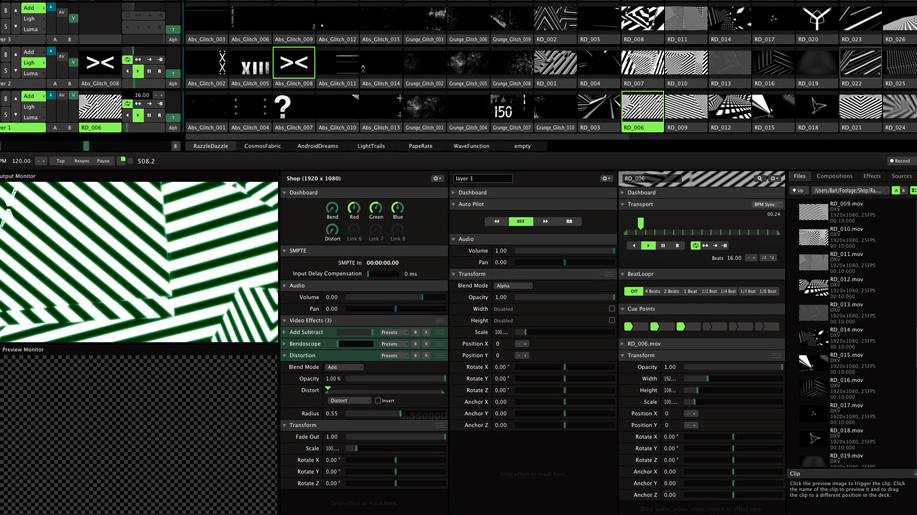Turn the Bend dashboard knob
Image resolution: width=917 pixels, height=515 pixels.
332,208
